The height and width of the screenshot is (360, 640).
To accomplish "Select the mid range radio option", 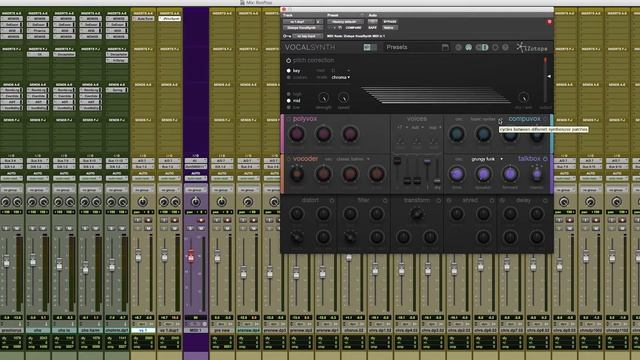I will point(289,100).
